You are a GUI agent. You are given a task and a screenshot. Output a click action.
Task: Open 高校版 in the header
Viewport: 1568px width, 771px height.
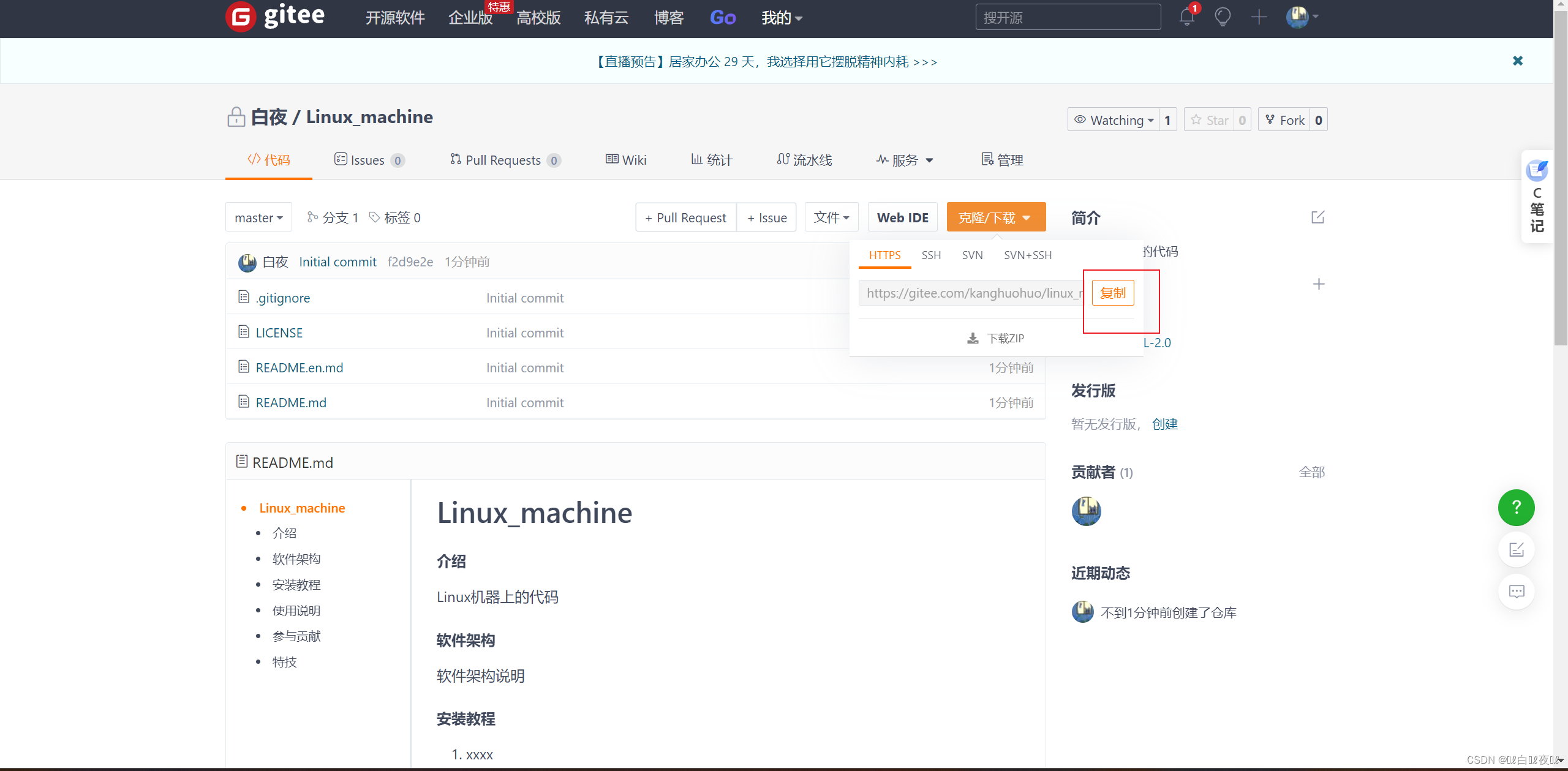point(538,18)
